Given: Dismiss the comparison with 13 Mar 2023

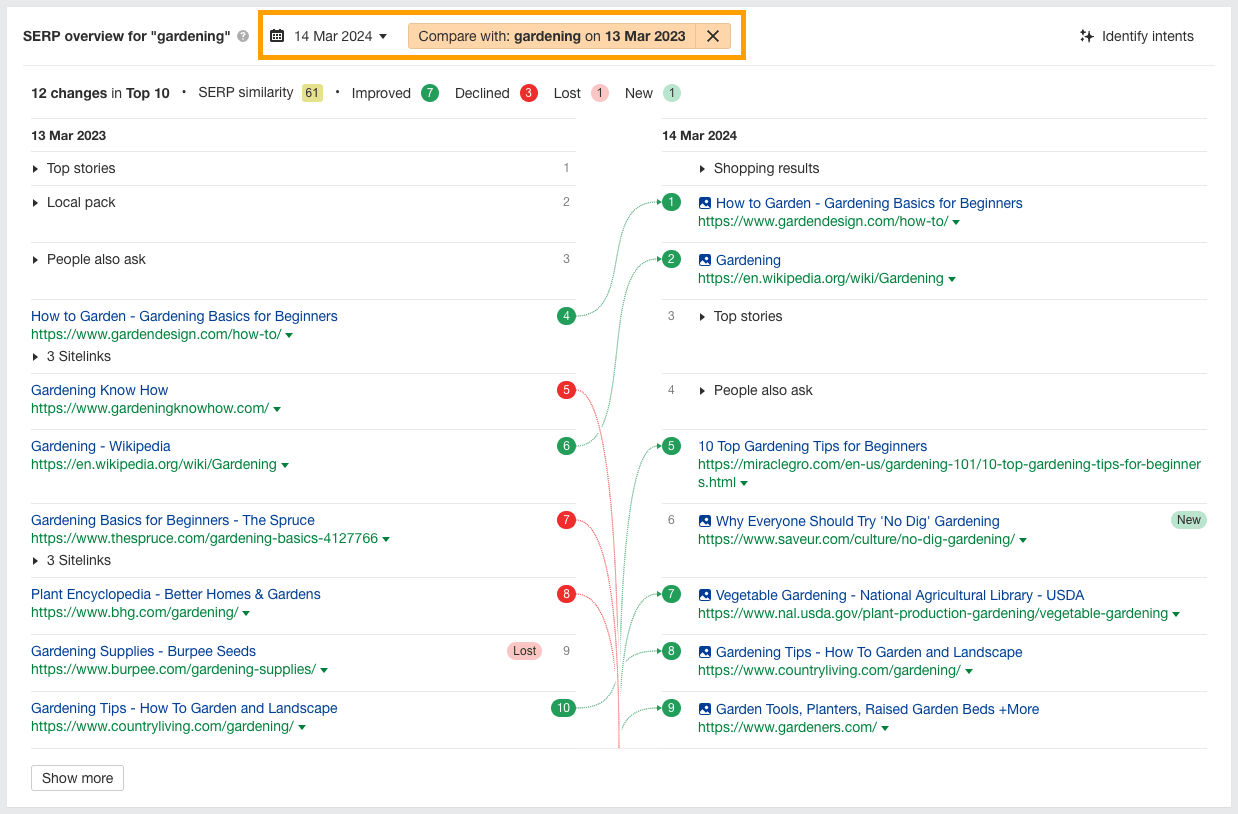Looking at the screenshot, I should click(x=714, y=35).
